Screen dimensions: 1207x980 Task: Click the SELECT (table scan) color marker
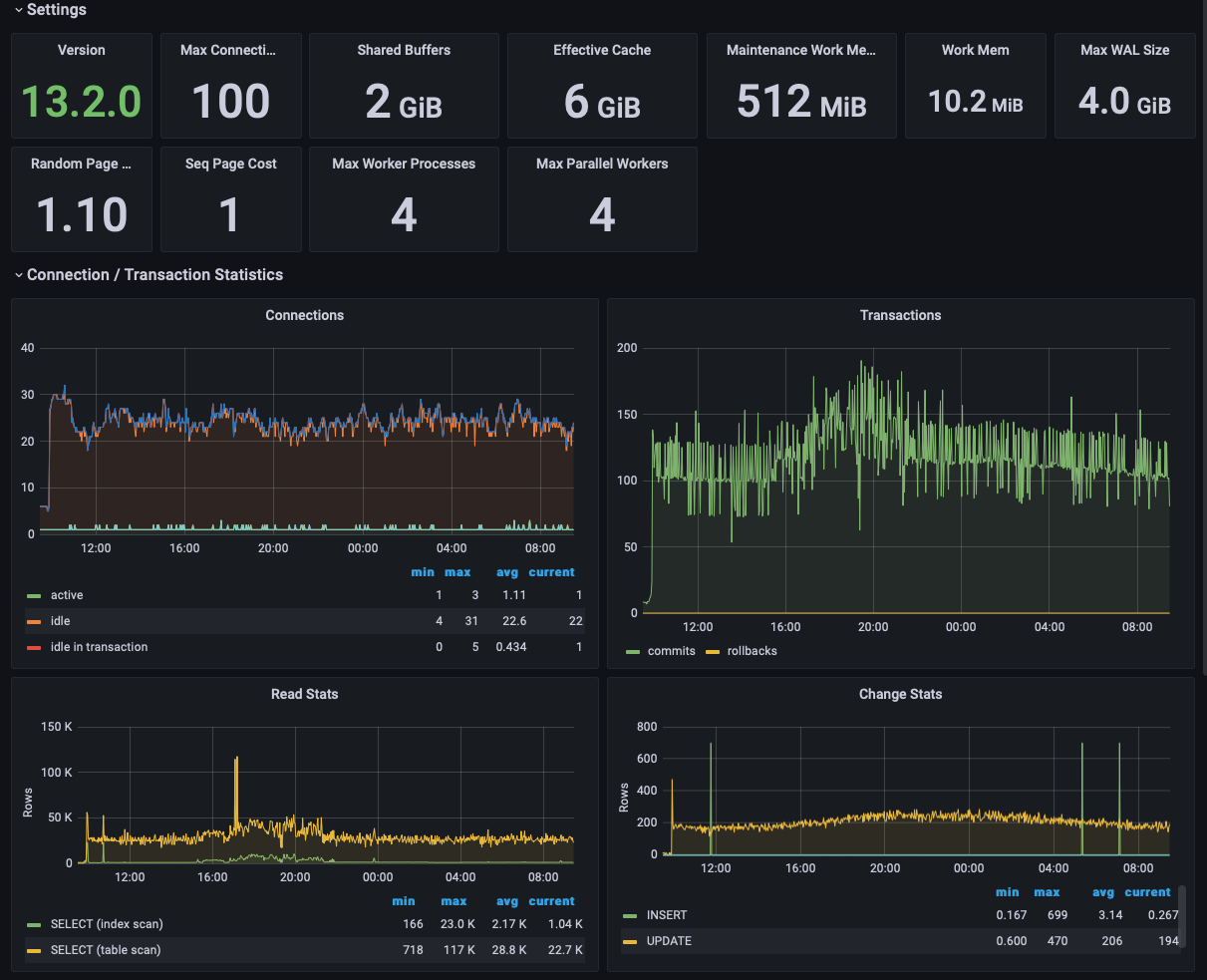(x=34, y=950)
